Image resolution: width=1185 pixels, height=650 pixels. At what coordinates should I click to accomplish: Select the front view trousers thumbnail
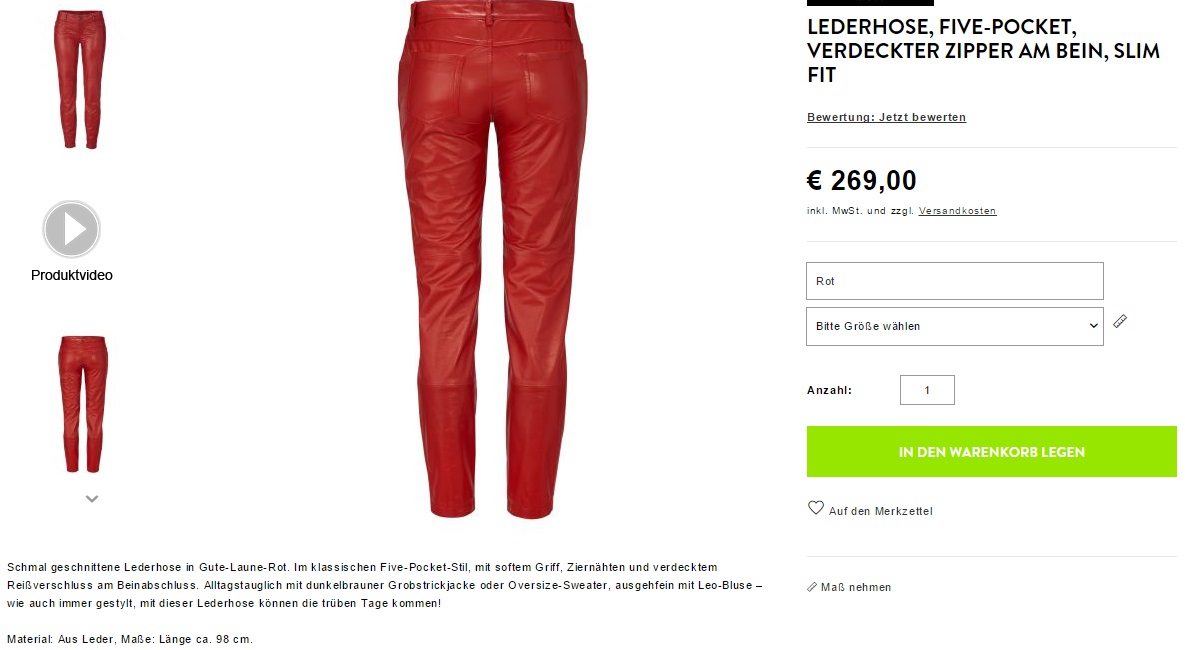(x=79, y=79)
